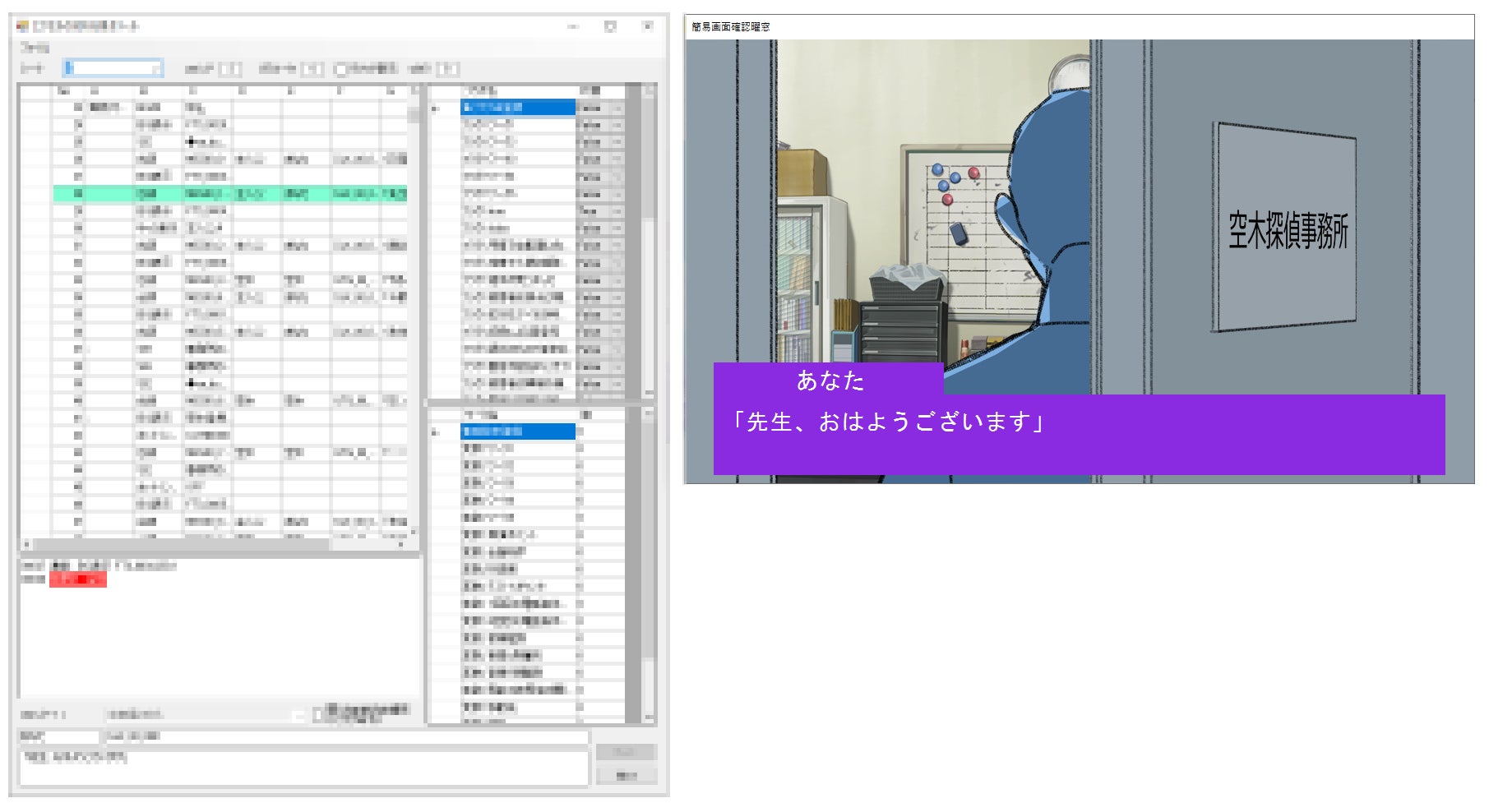Select the green highlighted row in the main table
This screenshot has width=1489, height=812.
pyautogui.click(x=230, y=194)
